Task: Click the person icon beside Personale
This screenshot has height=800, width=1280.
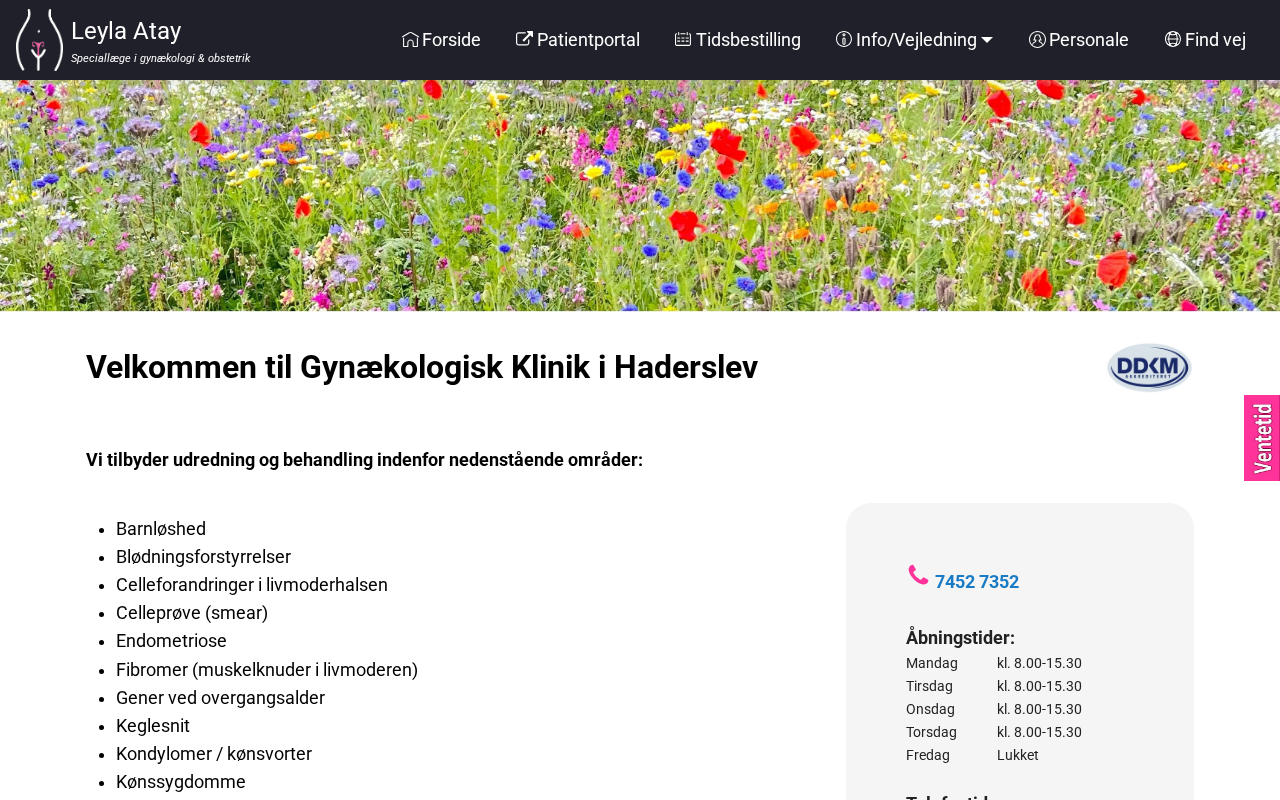Action: (x=1037, y=40)
